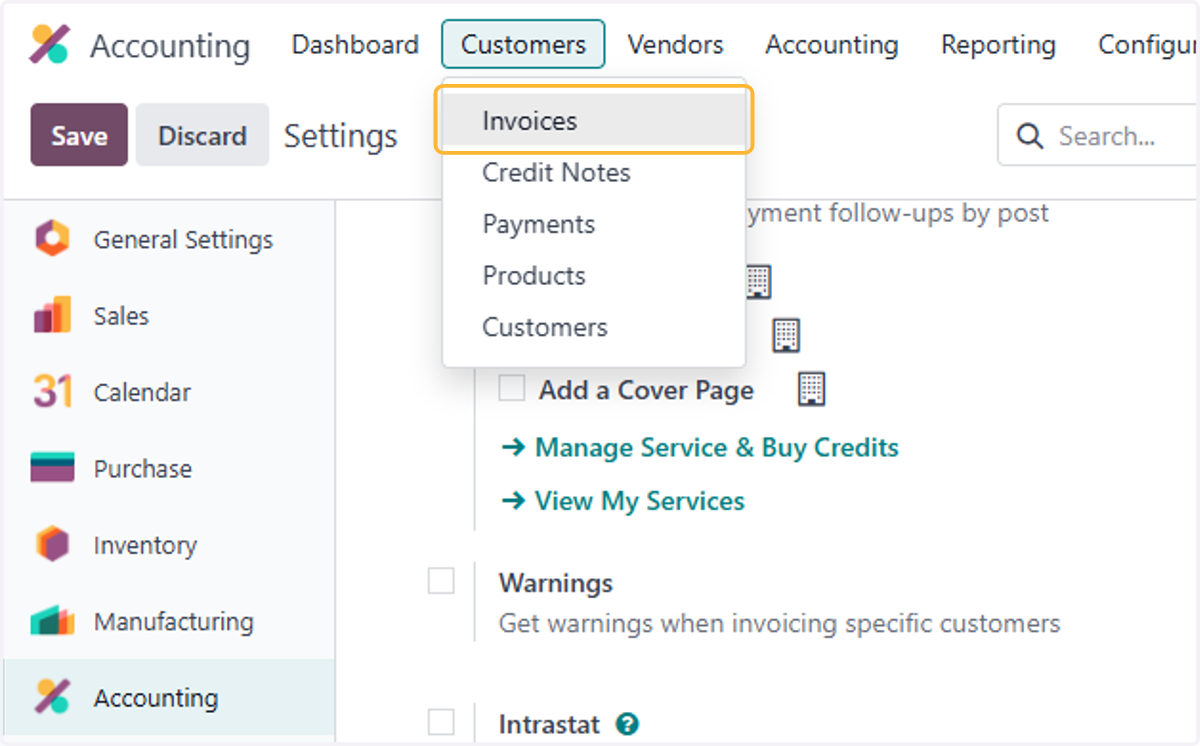The height and width of the screenshot is (746, 1200).
Task: Select Calendar label in sidebar
Action: point(142,392)
